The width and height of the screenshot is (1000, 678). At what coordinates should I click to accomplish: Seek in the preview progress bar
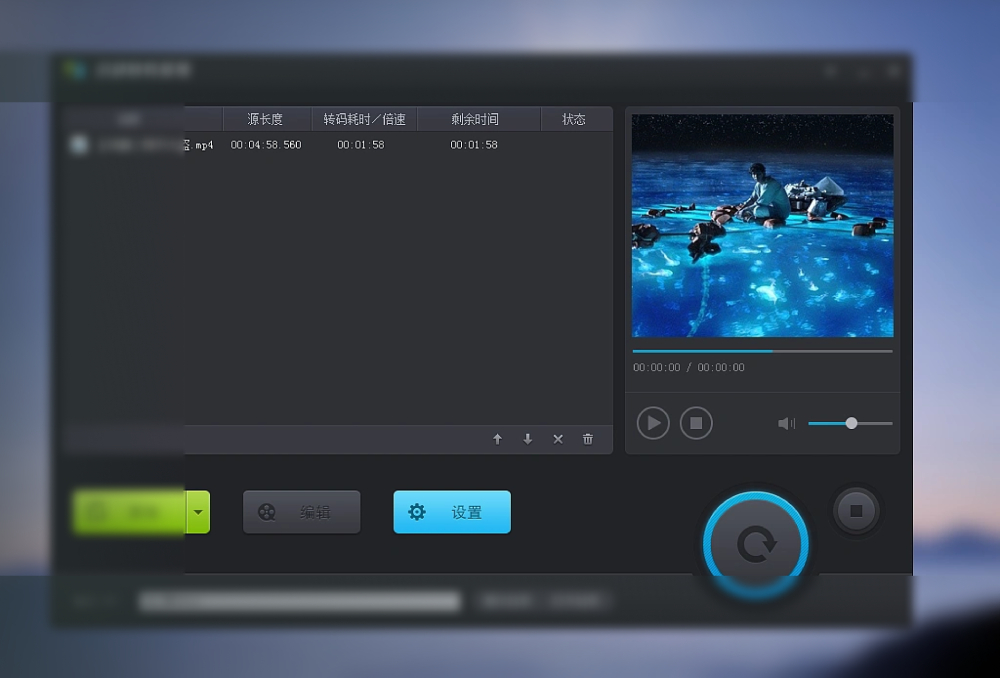[763, 351]
